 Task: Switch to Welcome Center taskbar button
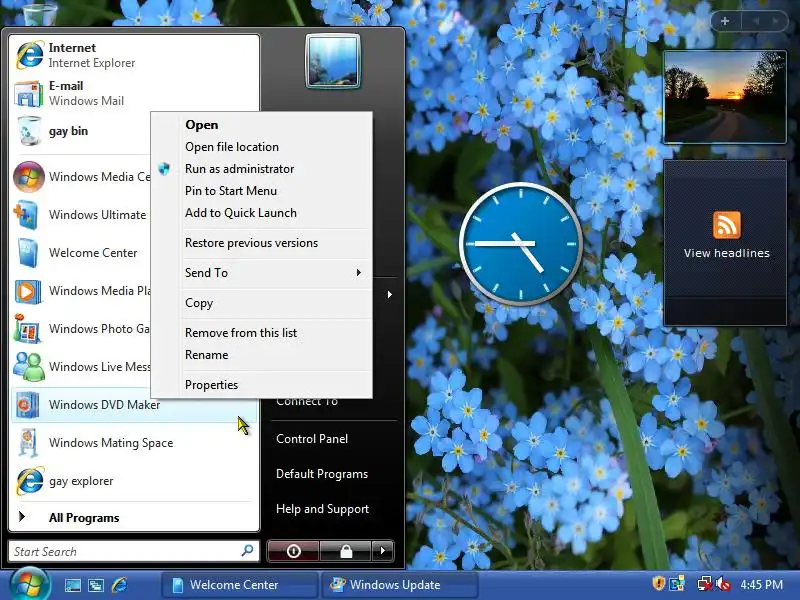[240, 585]
